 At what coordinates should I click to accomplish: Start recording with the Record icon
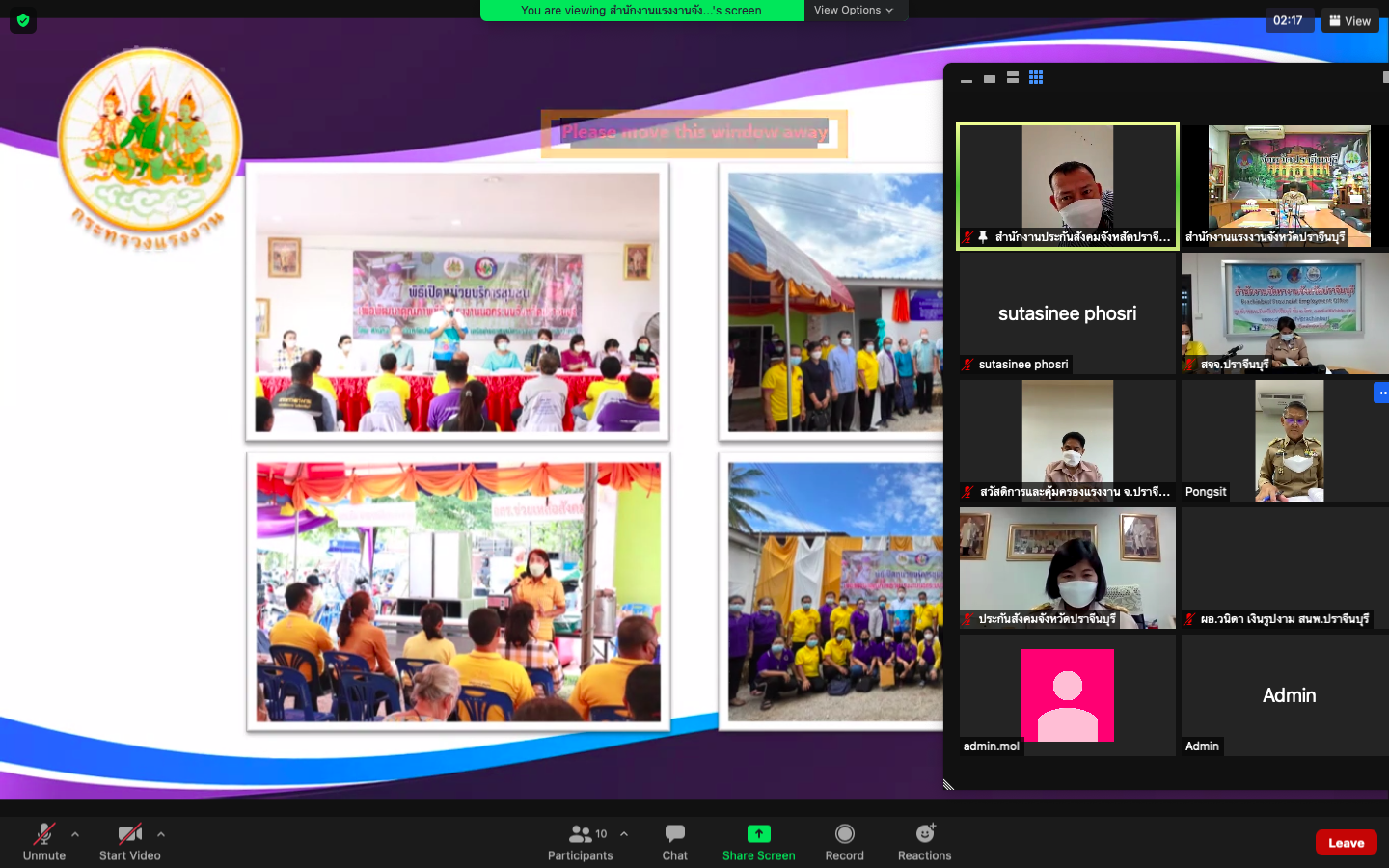[x=844, y=834]
